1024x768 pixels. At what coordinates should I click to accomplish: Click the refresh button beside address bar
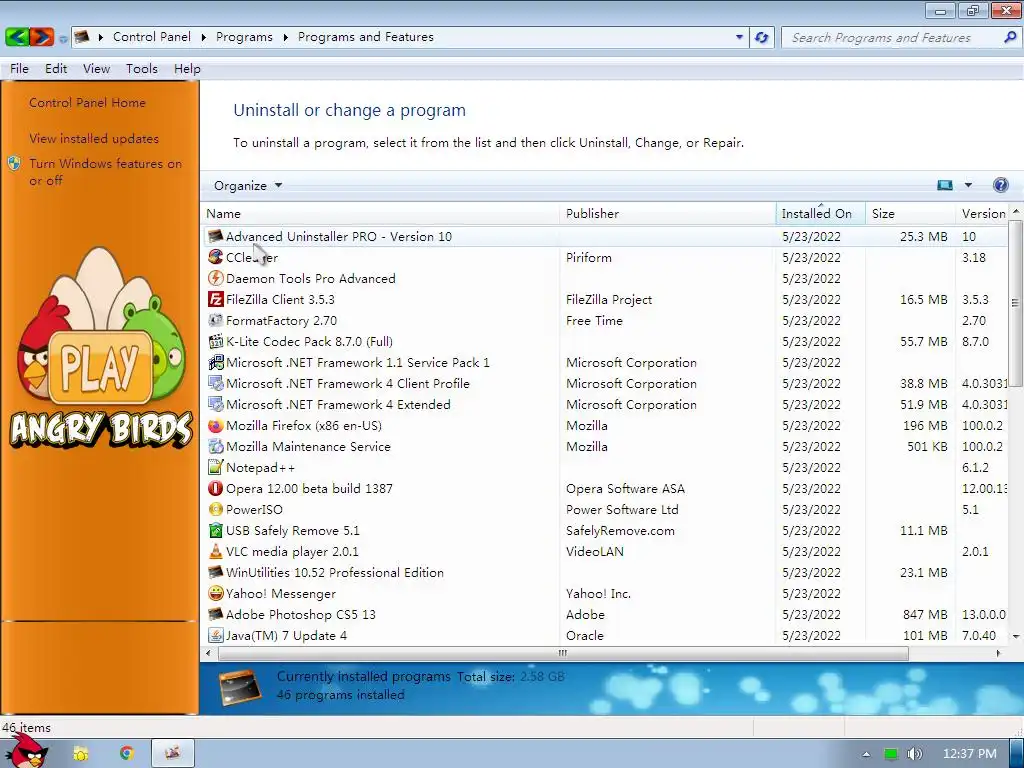point(761,37)
